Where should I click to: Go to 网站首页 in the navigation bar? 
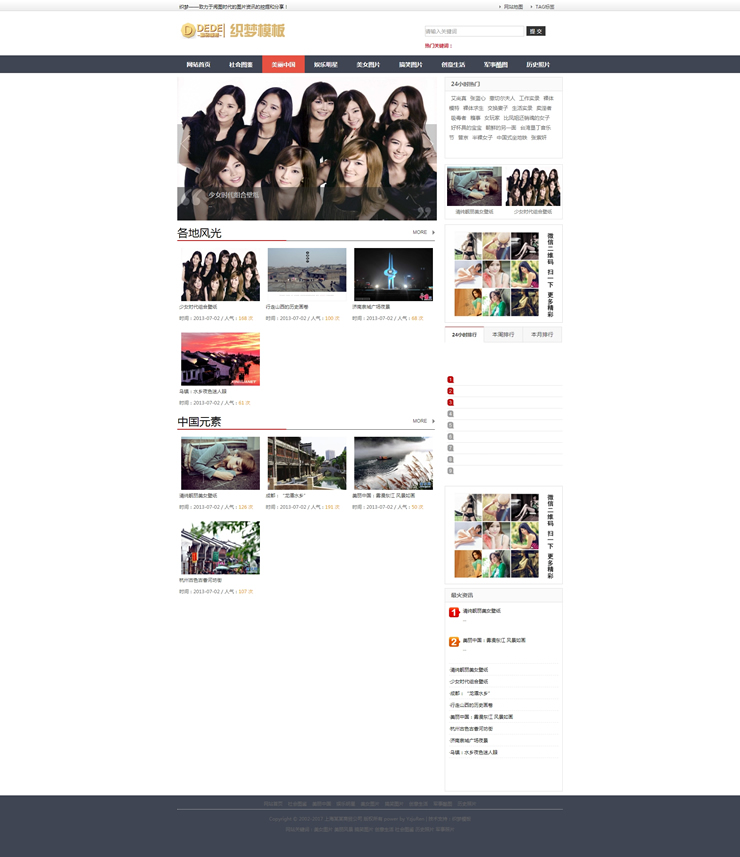pos(198,64)
